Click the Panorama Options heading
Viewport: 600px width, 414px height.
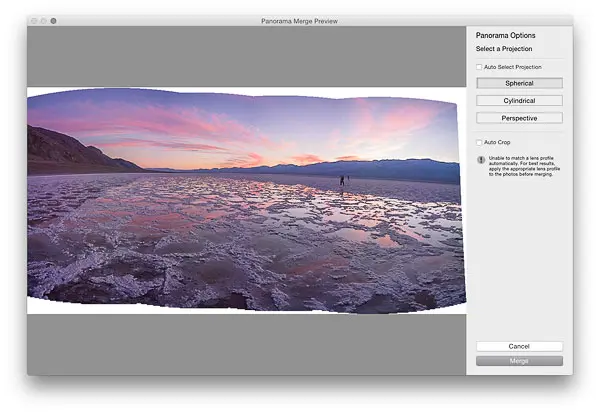(x=505, y=36)
